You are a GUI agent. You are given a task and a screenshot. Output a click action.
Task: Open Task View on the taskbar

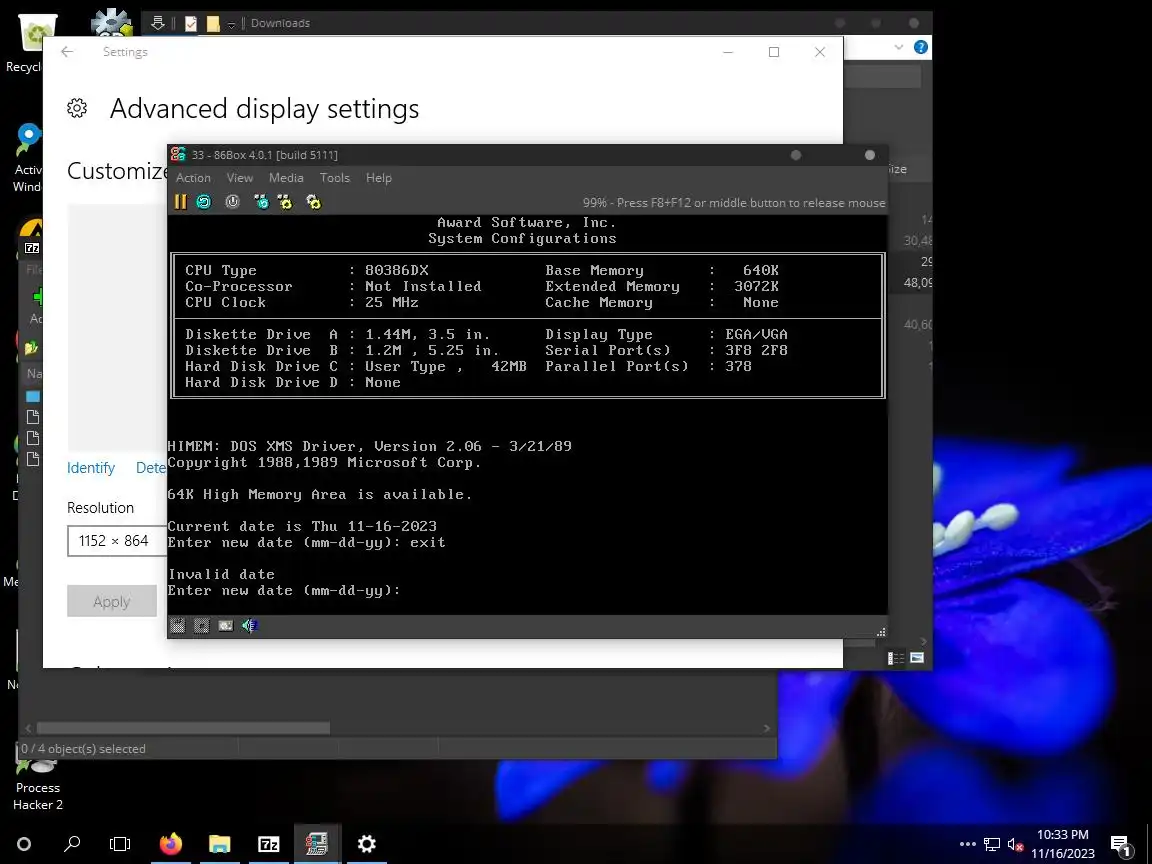pyautogui.click(x=120, y=843)
